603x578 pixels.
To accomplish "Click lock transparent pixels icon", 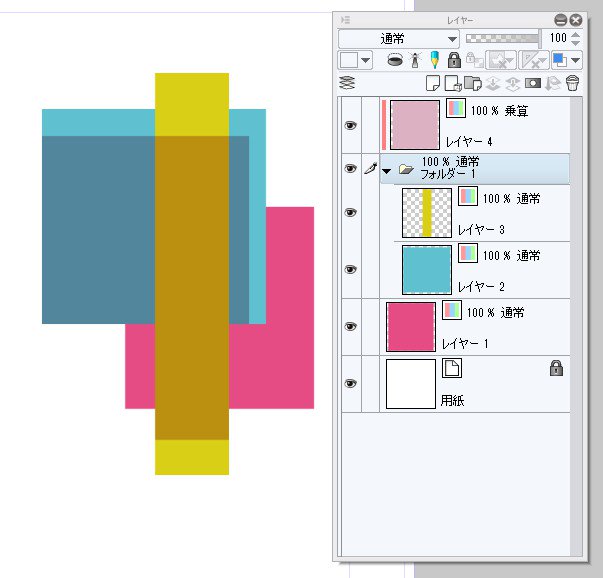I will click(475, 60).
